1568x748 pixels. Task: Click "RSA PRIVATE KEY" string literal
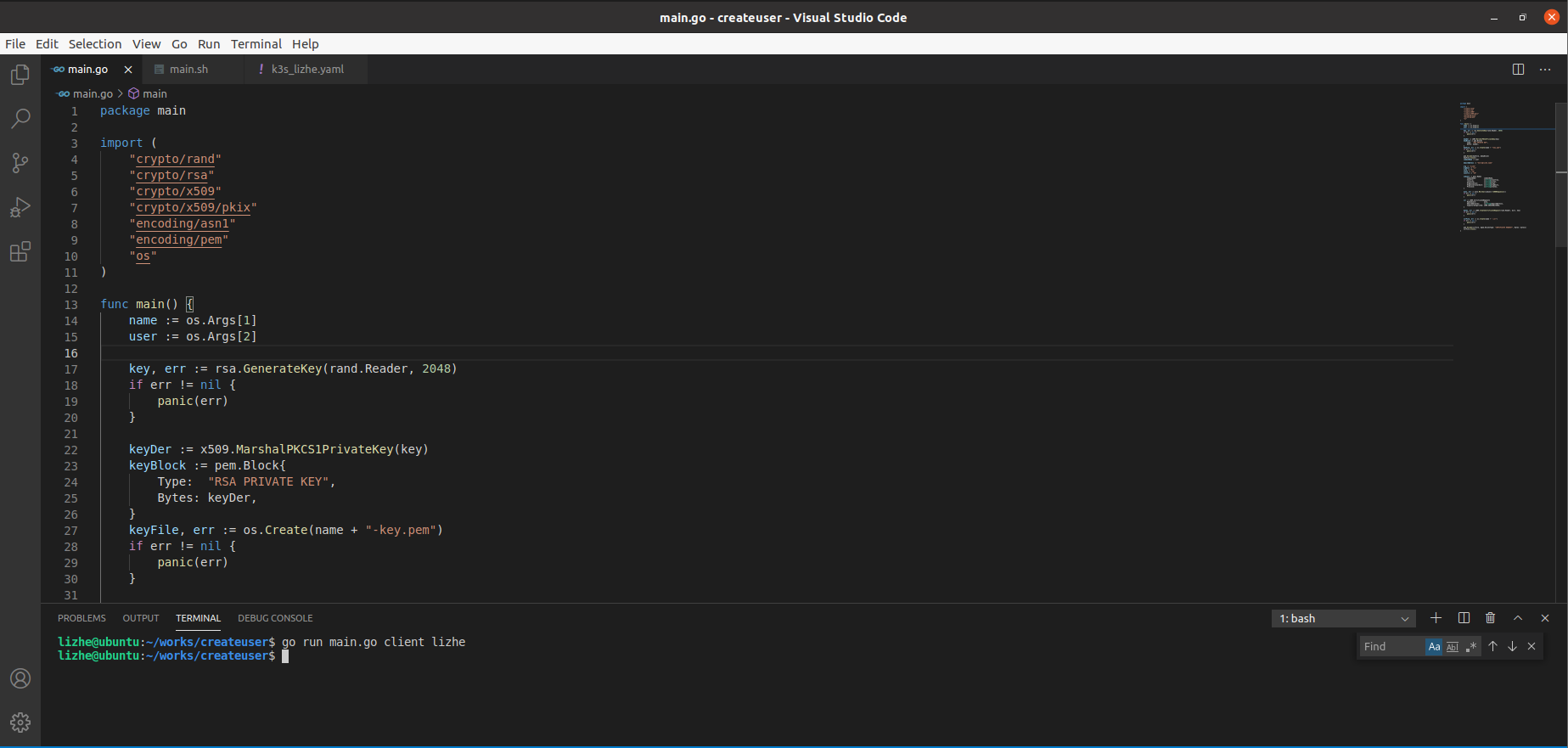coord(268,482)
